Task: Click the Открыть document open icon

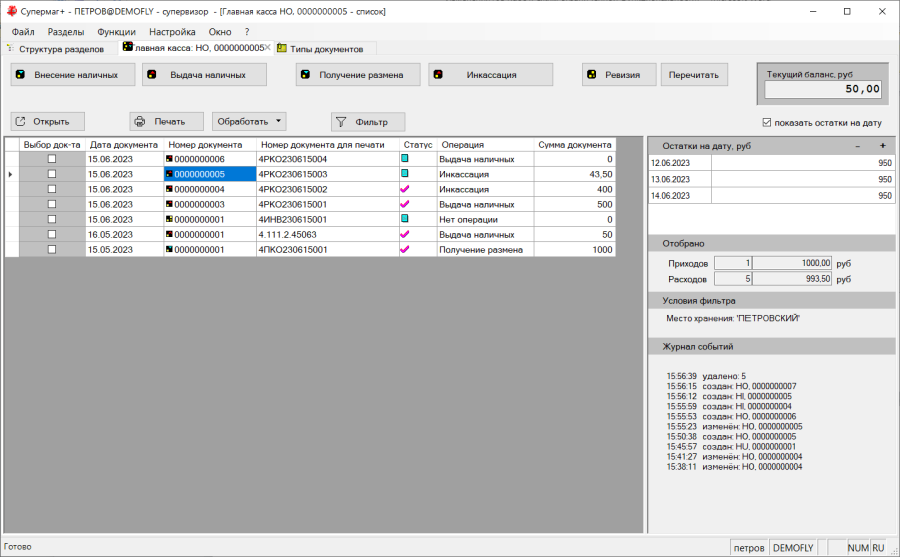Action: (x=21, y=122)
